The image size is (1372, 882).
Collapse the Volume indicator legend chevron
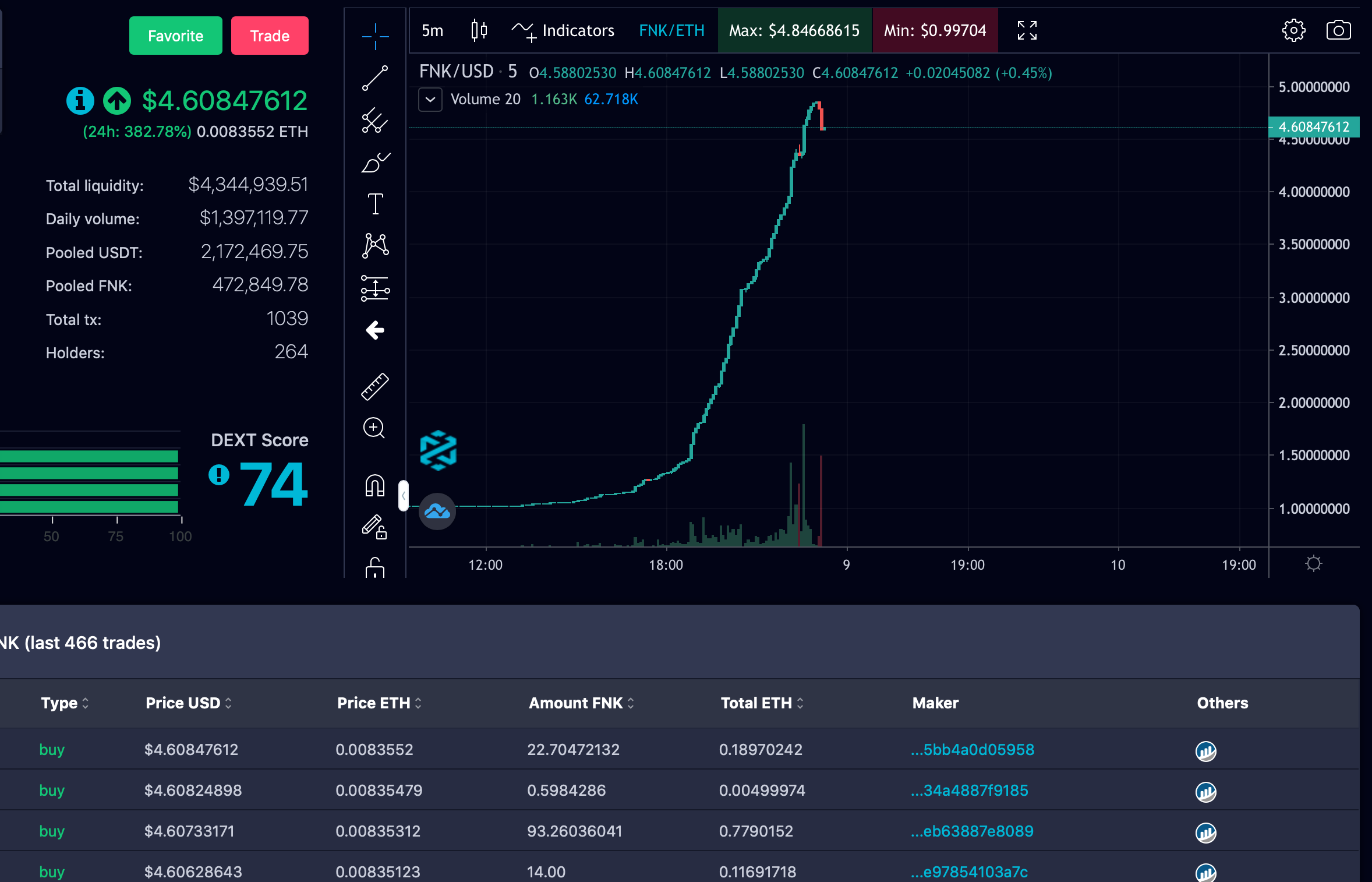[430, 100]
